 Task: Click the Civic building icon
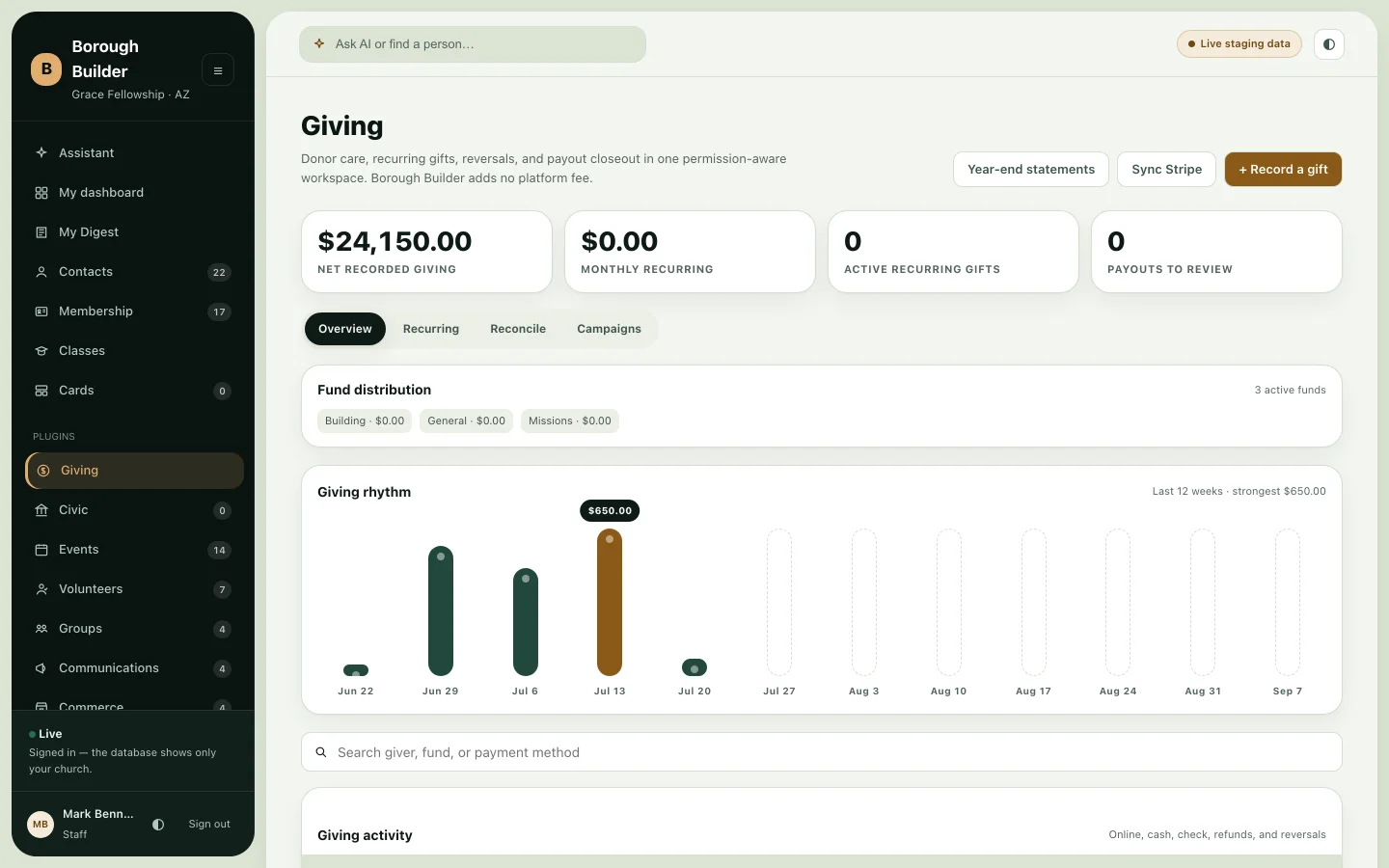[41, 510]
